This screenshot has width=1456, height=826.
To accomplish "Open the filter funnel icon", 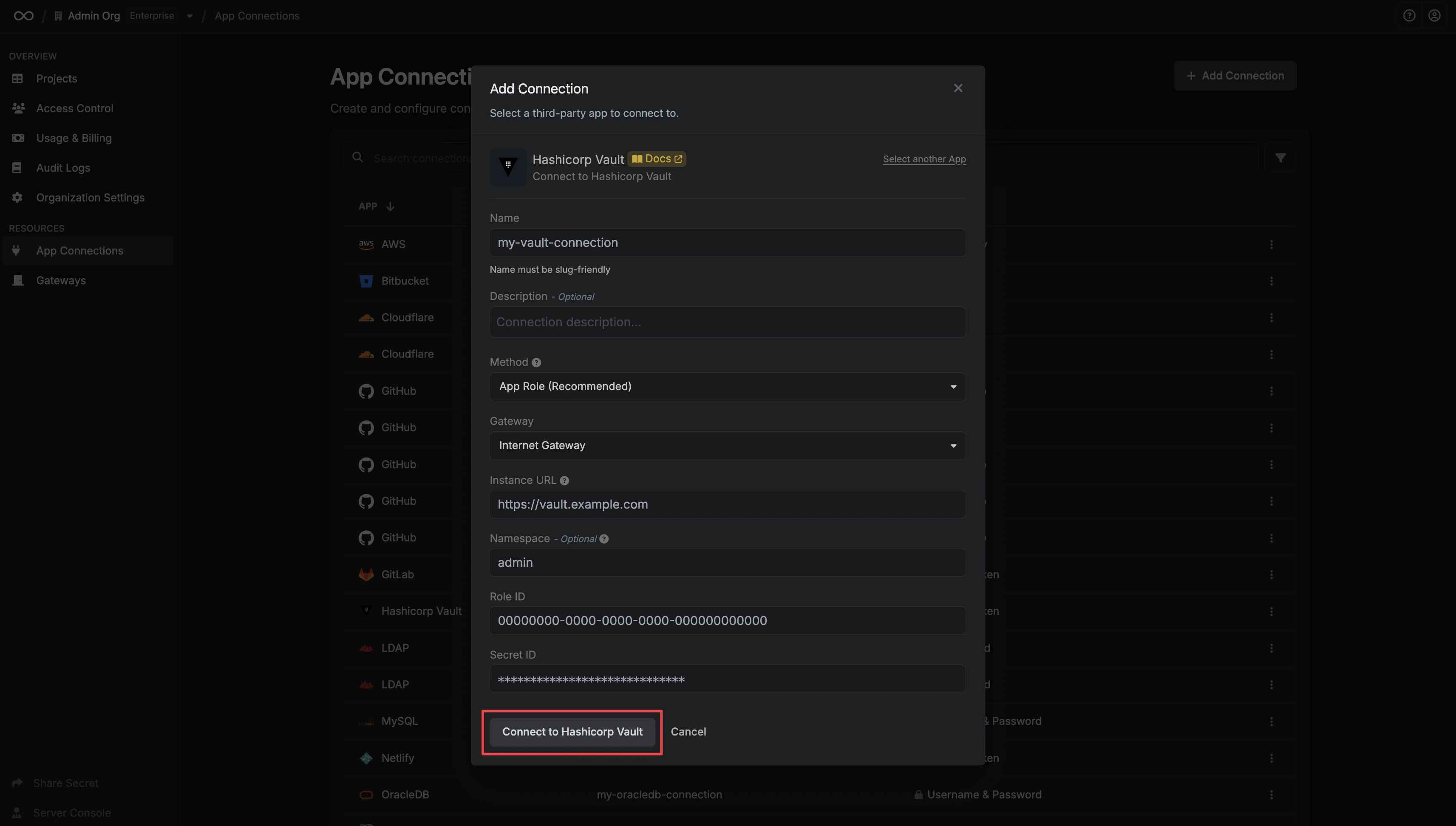I will (1280, 158).
